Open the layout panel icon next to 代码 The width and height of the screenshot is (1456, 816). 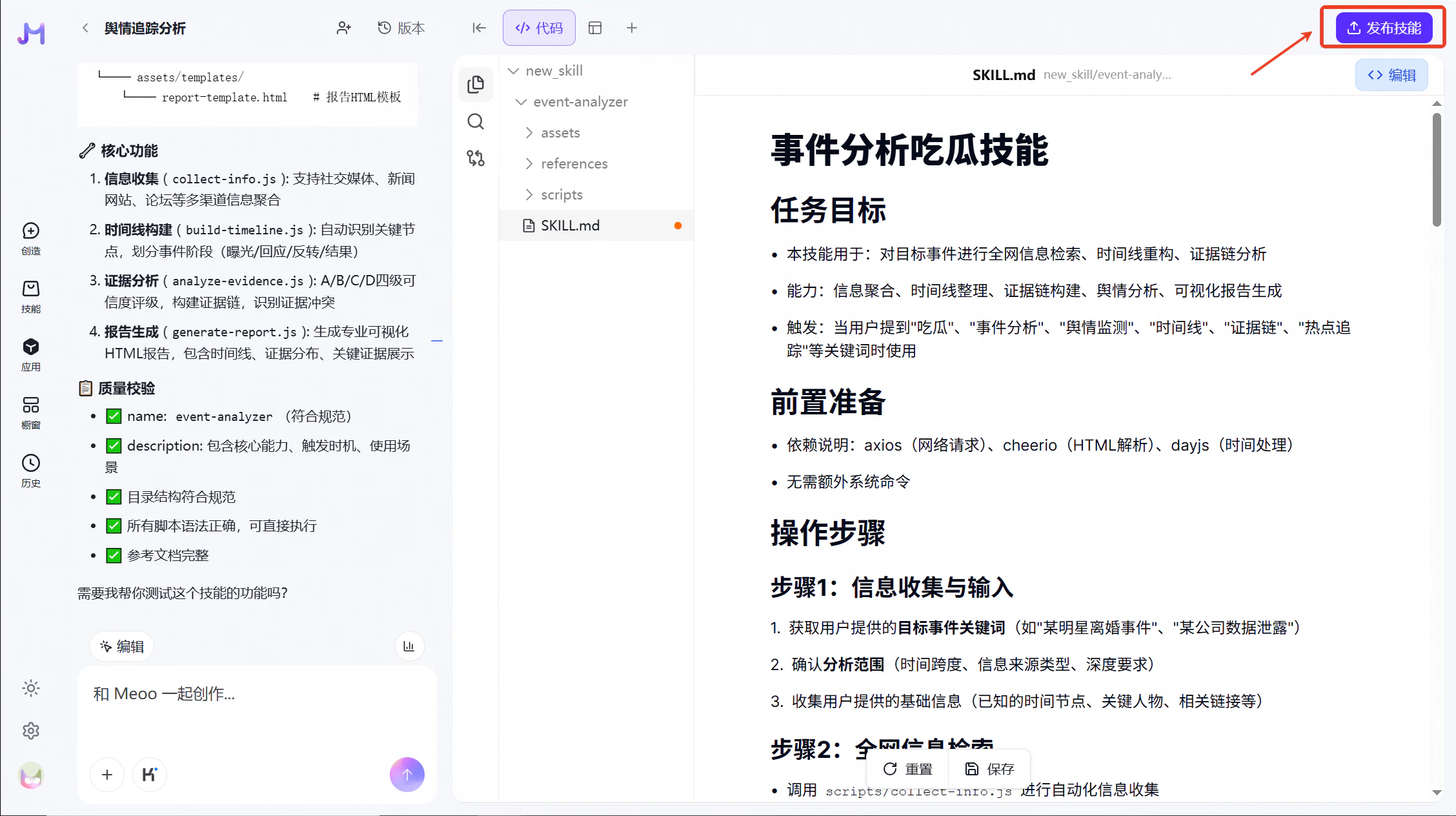pyautogui.click(x=595, y=28)
